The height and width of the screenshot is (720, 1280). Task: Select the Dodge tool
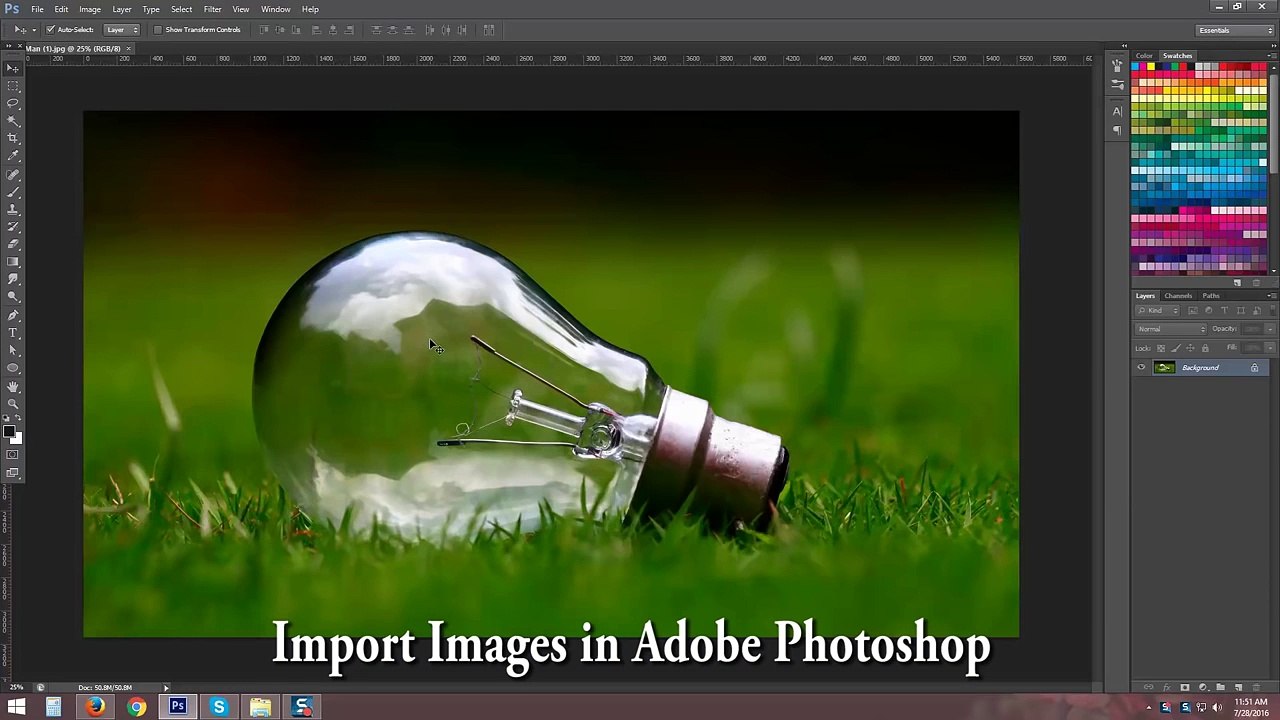[x=13, y=297]
